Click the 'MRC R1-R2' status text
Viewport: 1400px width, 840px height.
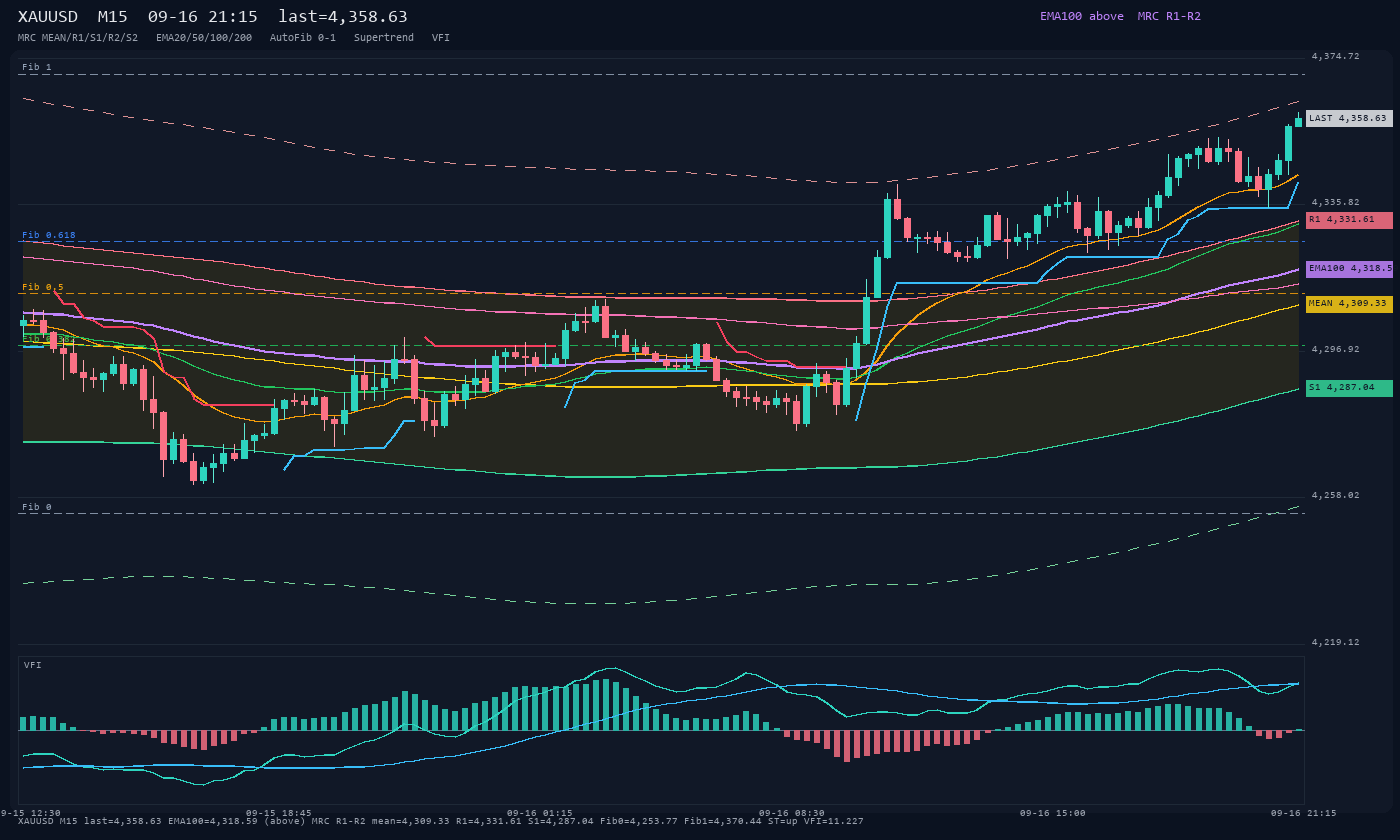1169,16
